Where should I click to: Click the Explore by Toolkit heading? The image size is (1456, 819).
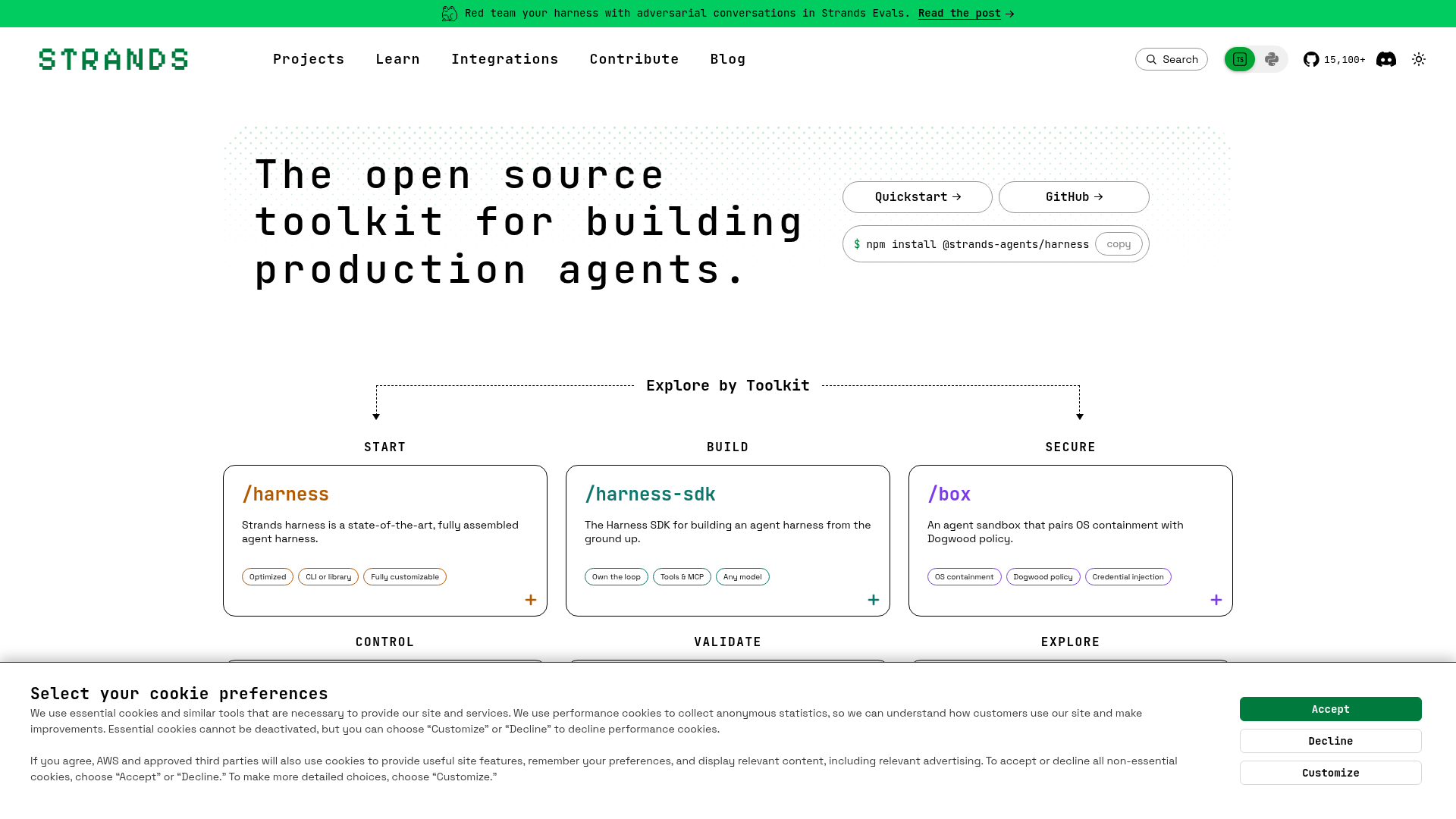[x=728, y=385]
